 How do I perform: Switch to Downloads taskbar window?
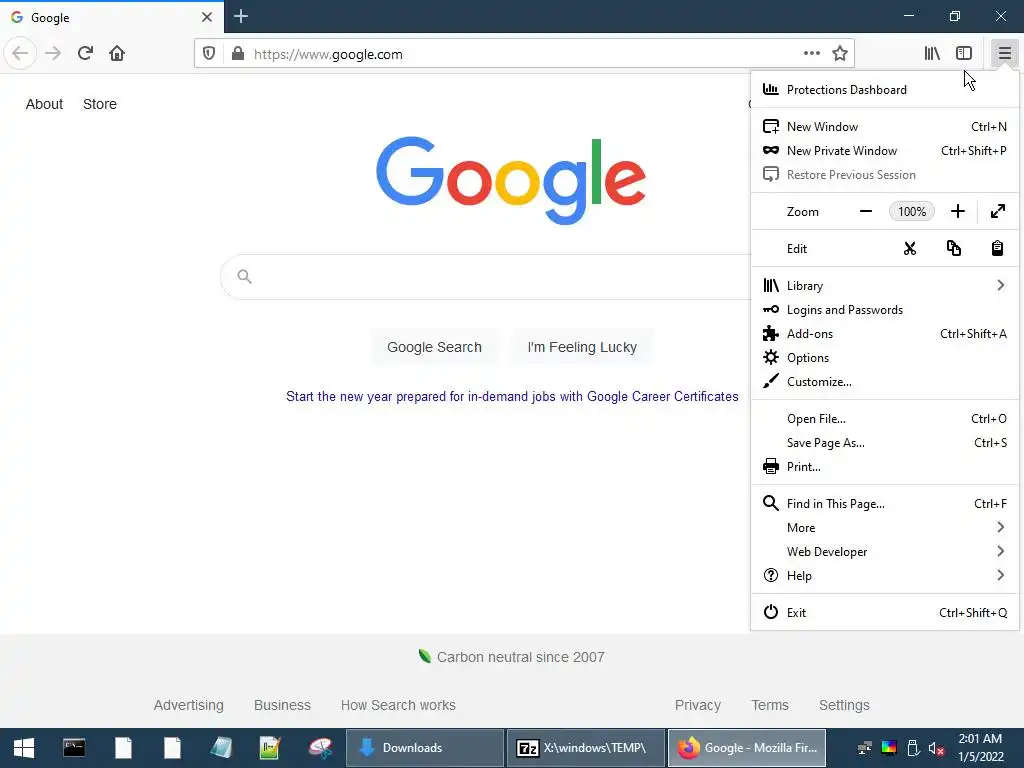pyautogui.click(x=424, y=748)
